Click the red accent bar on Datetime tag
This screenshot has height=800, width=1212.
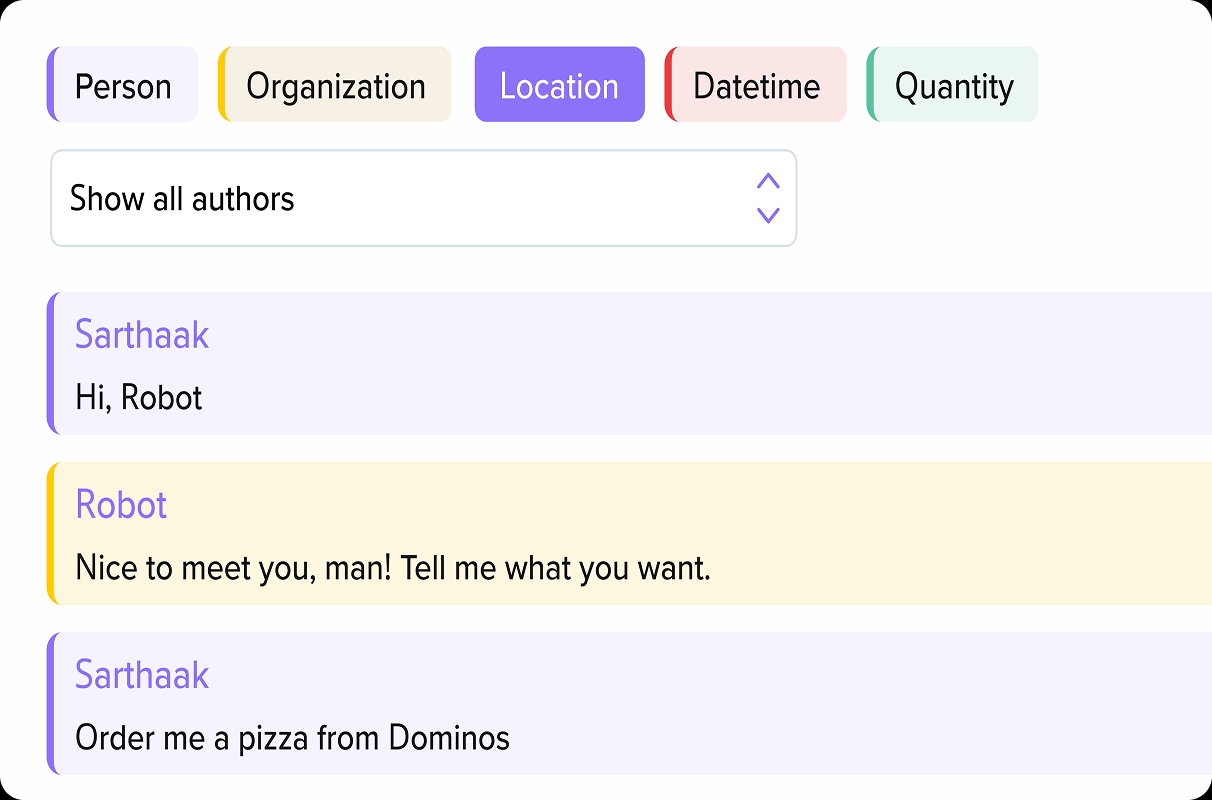coord(669,85)
